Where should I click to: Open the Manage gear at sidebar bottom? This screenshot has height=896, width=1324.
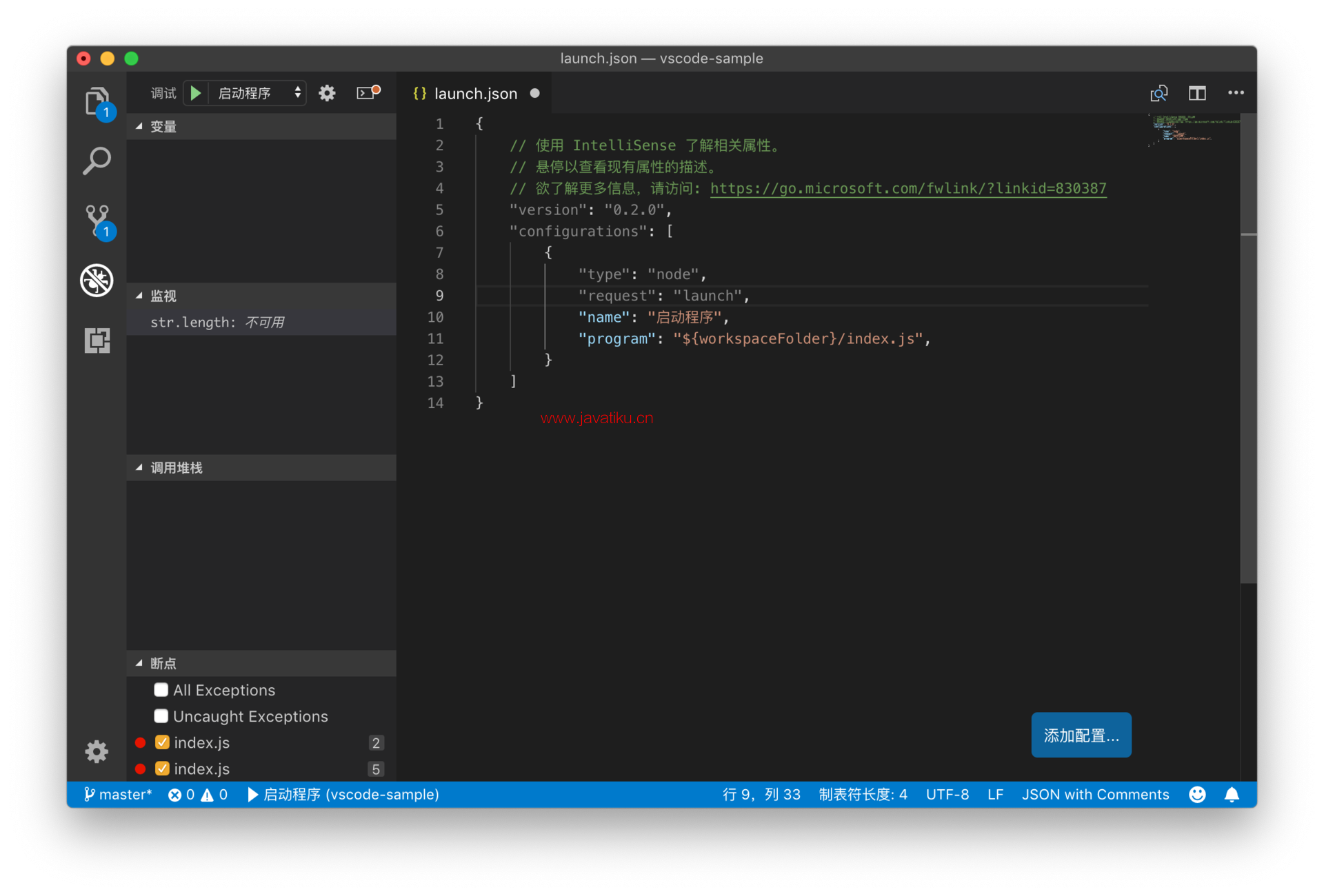tap(97, 751)
